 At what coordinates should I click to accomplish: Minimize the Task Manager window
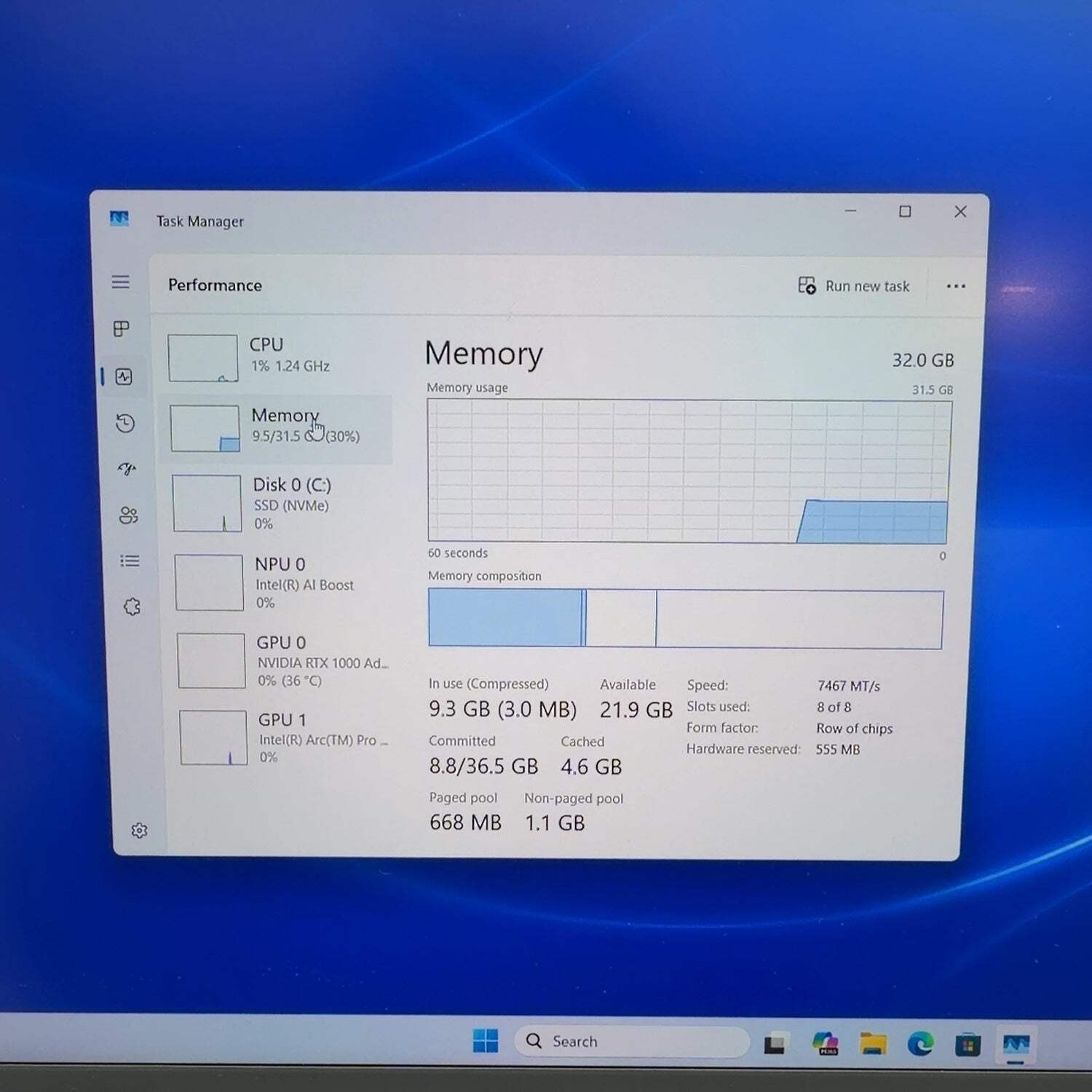(x=850, y=210)
